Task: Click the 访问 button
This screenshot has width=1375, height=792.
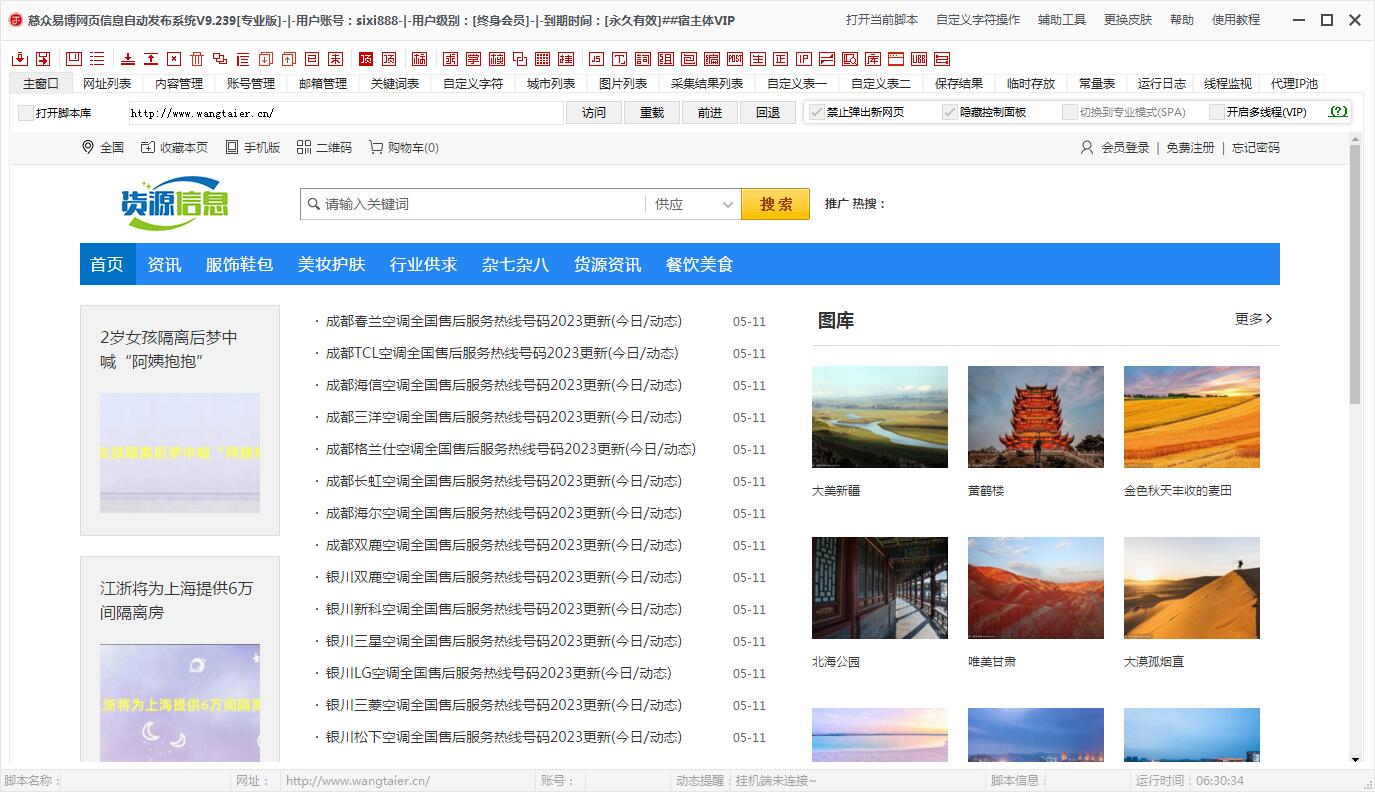Action: click(594, 113)
